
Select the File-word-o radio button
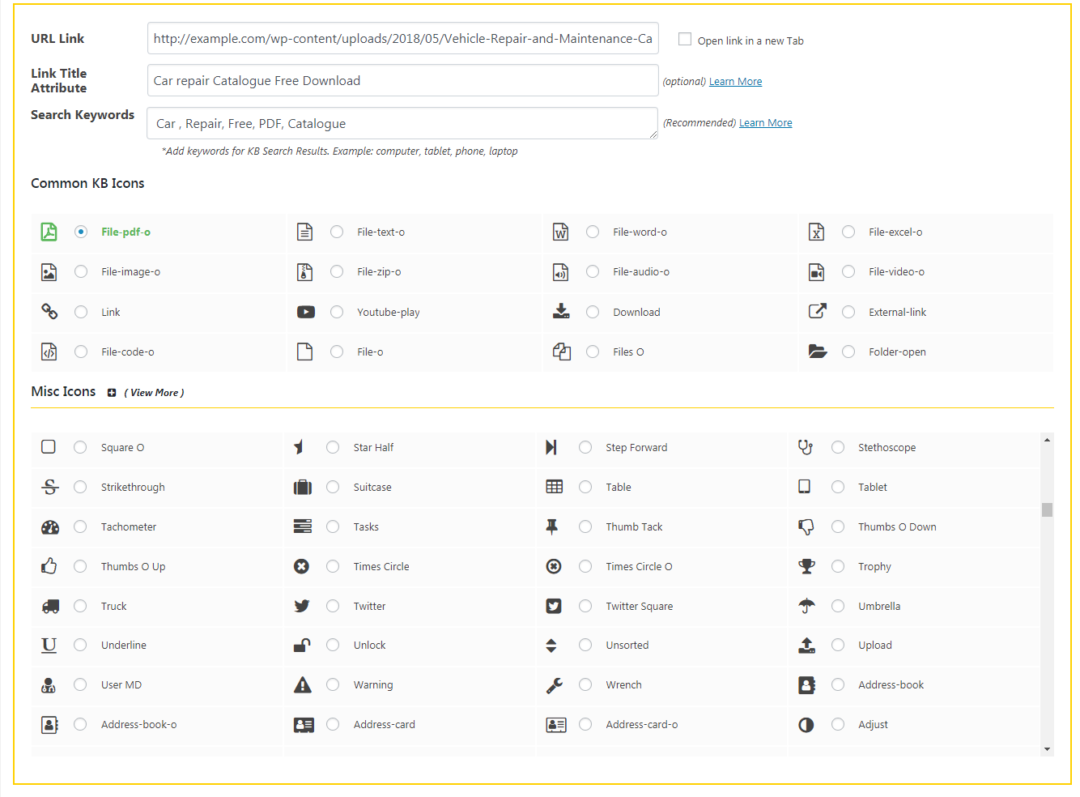coord(592,232)
